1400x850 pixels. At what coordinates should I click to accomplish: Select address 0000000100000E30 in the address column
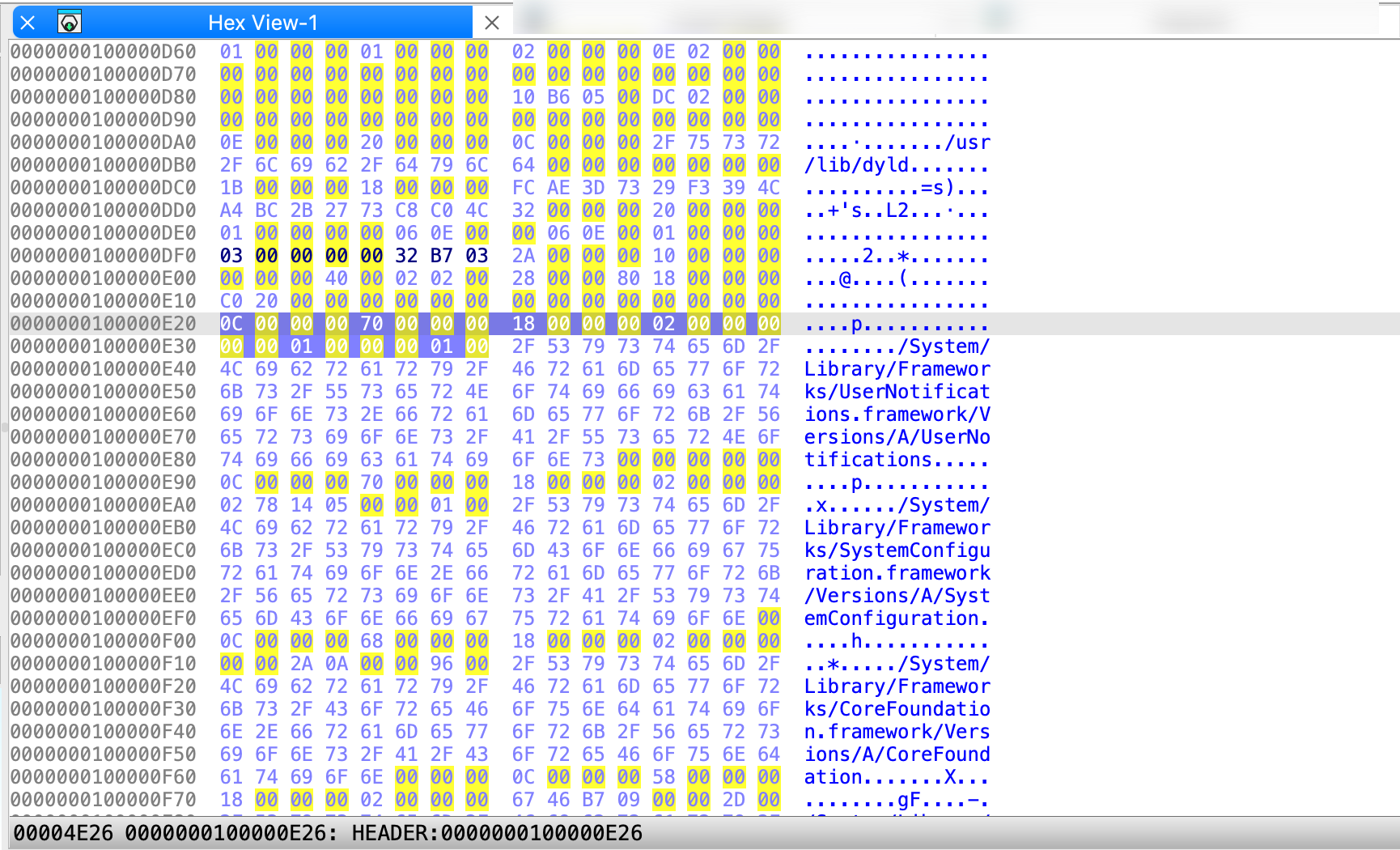(105, 346)
